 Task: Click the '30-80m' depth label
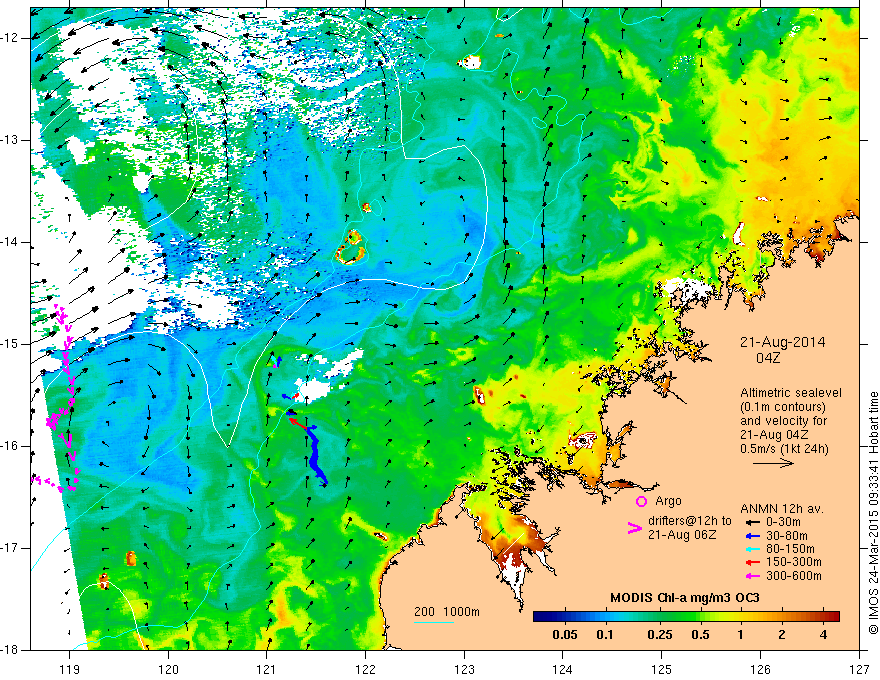click(x=787, y=535)
